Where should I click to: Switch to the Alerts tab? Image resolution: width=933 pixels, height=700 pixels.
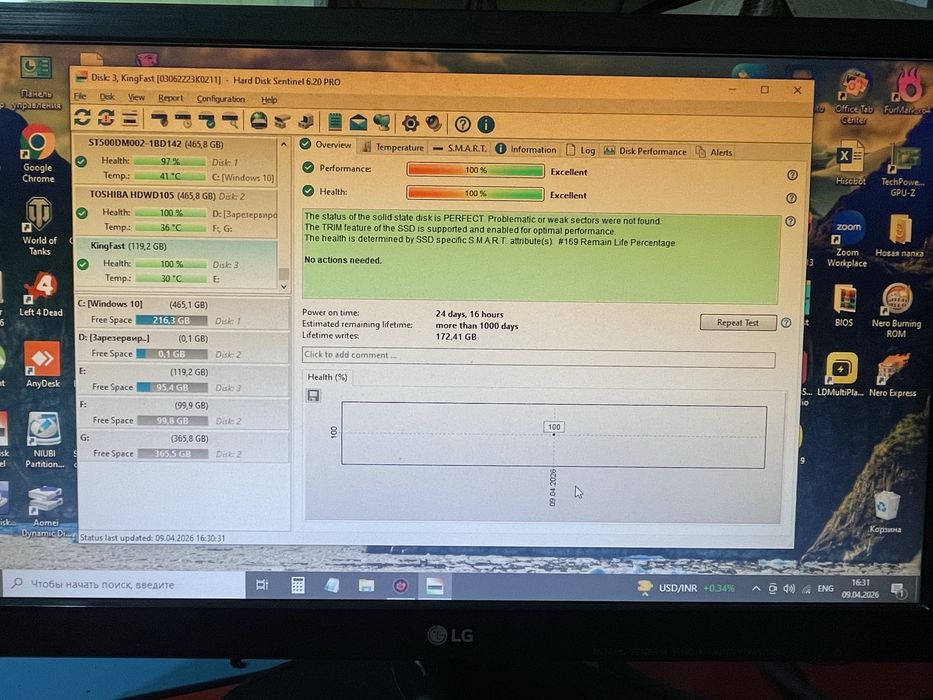tap(714, 152)
